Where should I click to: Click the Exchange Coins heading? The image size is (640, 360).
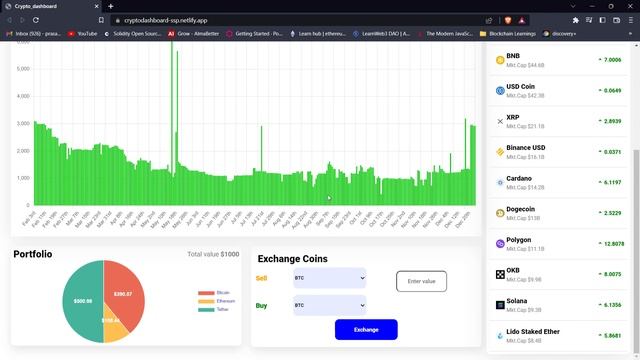292,259
